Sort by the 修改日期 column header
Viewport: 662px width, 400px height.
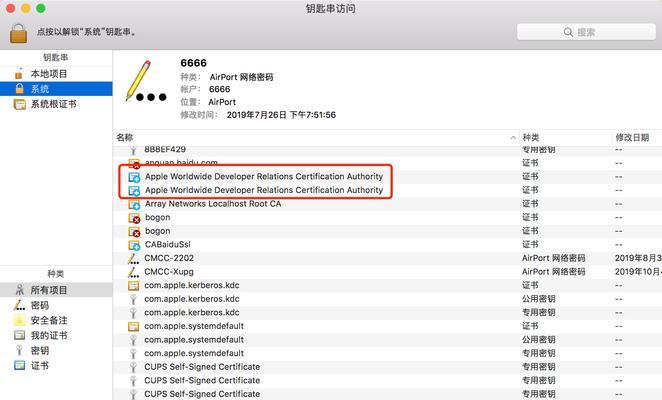pos(632,138)
